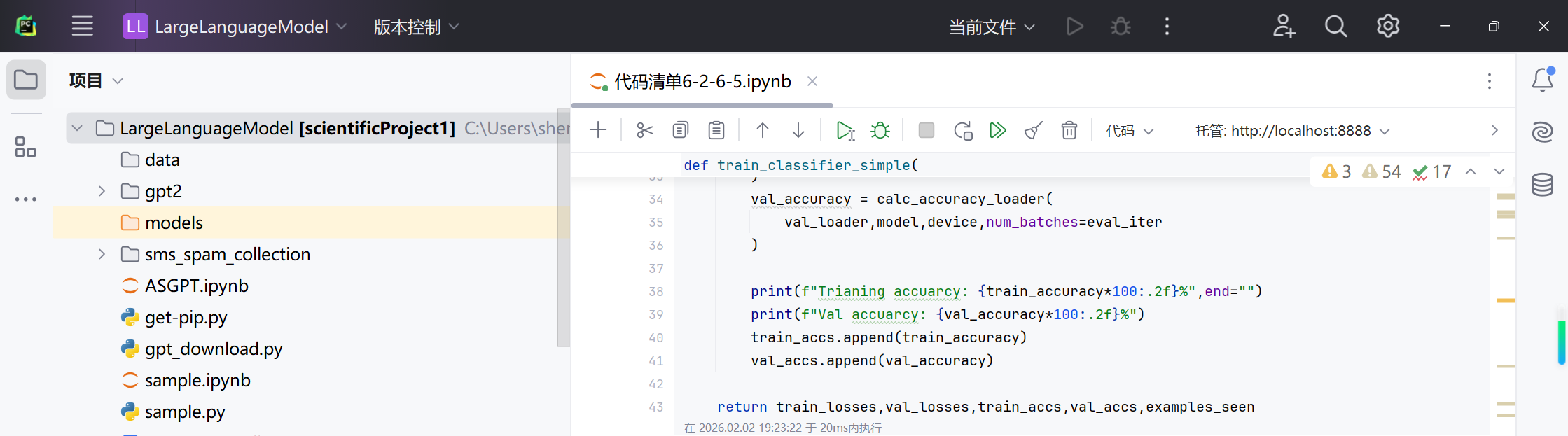The height and width of the screenshot is (436, 1568).
Task: Collapse the LargeLanguageModel root folder
Action: pos(78,129)
